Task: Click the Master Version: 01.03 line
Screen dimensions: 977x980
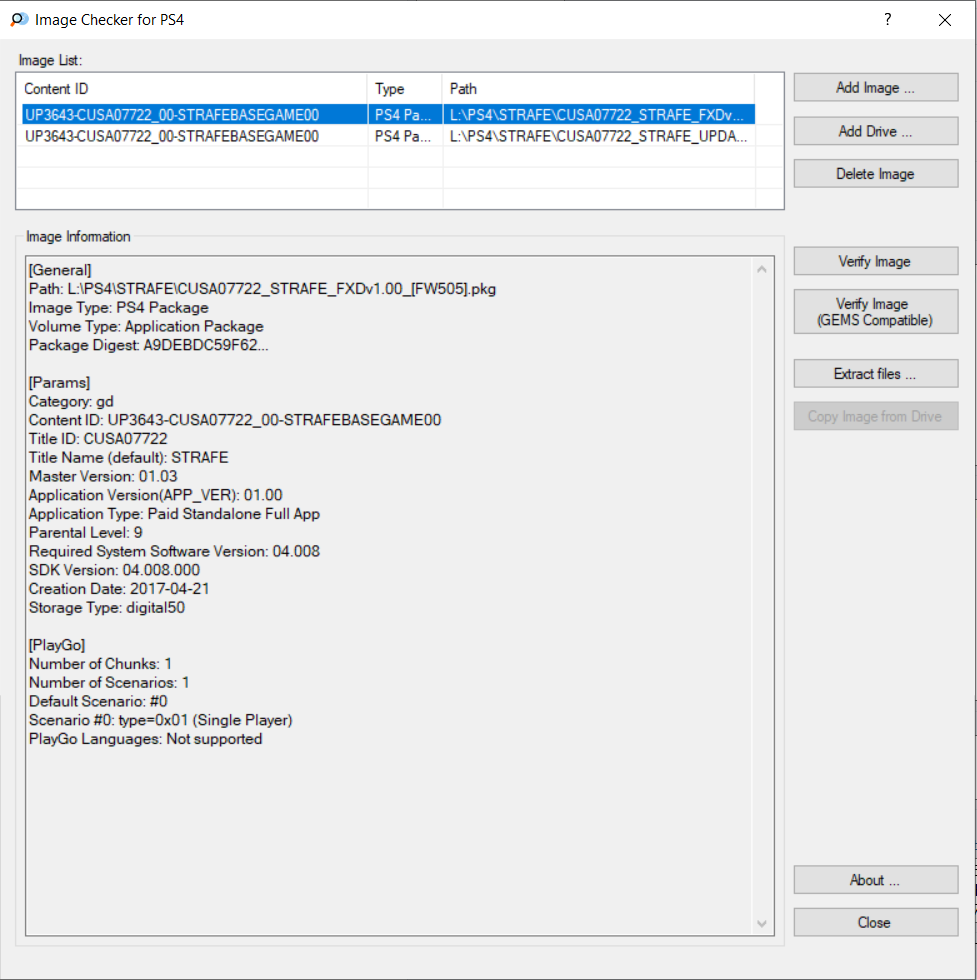Action: (x=103, y=476)
